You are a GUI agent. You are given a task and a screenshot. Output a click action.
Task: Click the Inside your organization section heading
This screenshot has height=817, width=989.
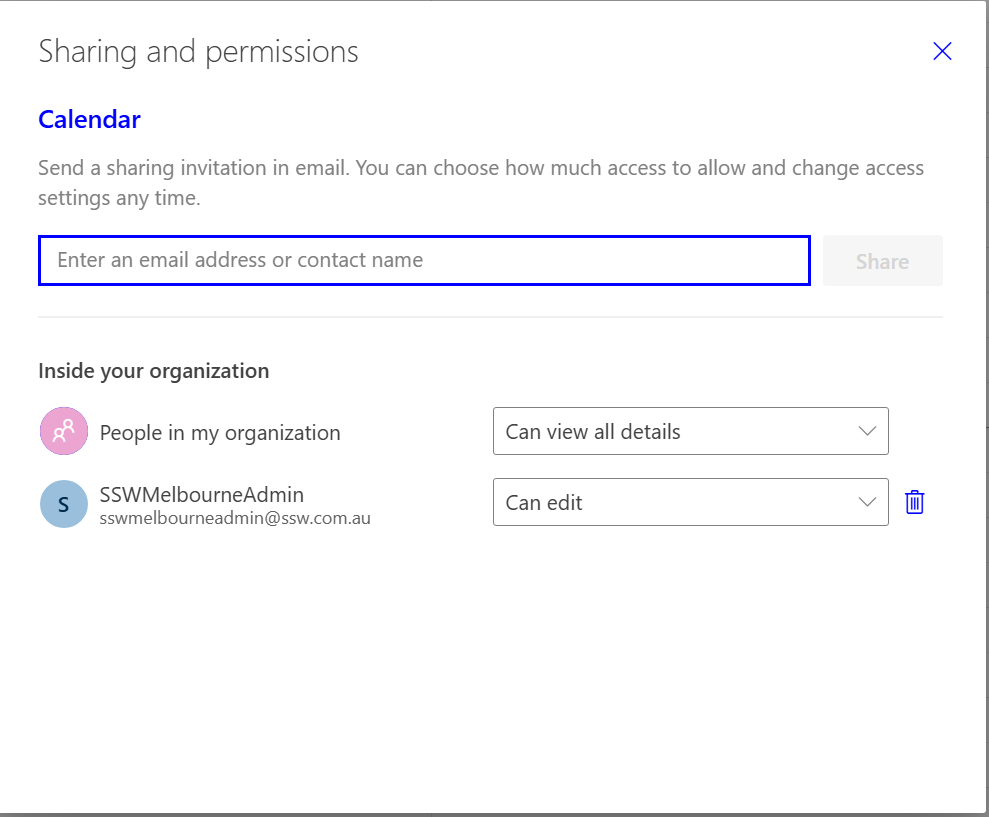[x=153, y=371]
